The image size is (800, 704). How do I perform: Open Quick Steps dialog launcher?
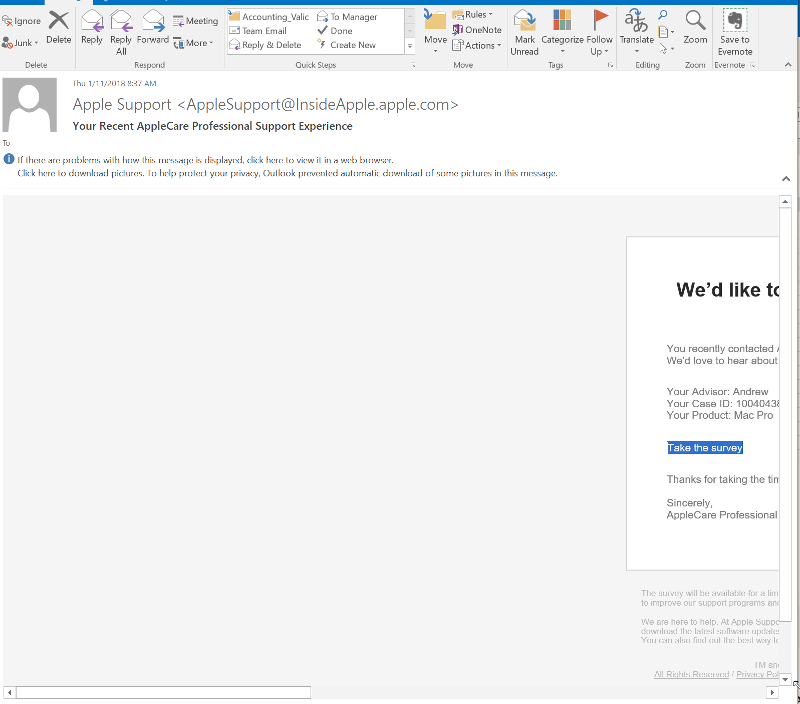pos(413,65)
